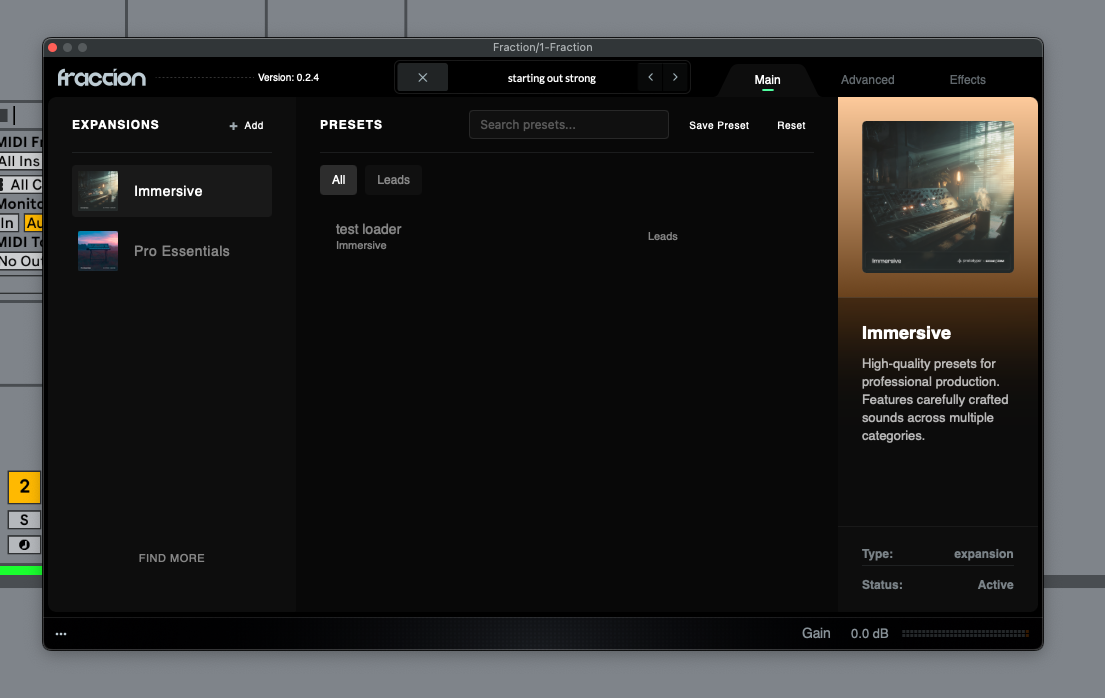Open the No Output dropdown in Ableton
The height and width of the screenshot is (698, 1105).
pyautogui.click(x=20, y=261)
